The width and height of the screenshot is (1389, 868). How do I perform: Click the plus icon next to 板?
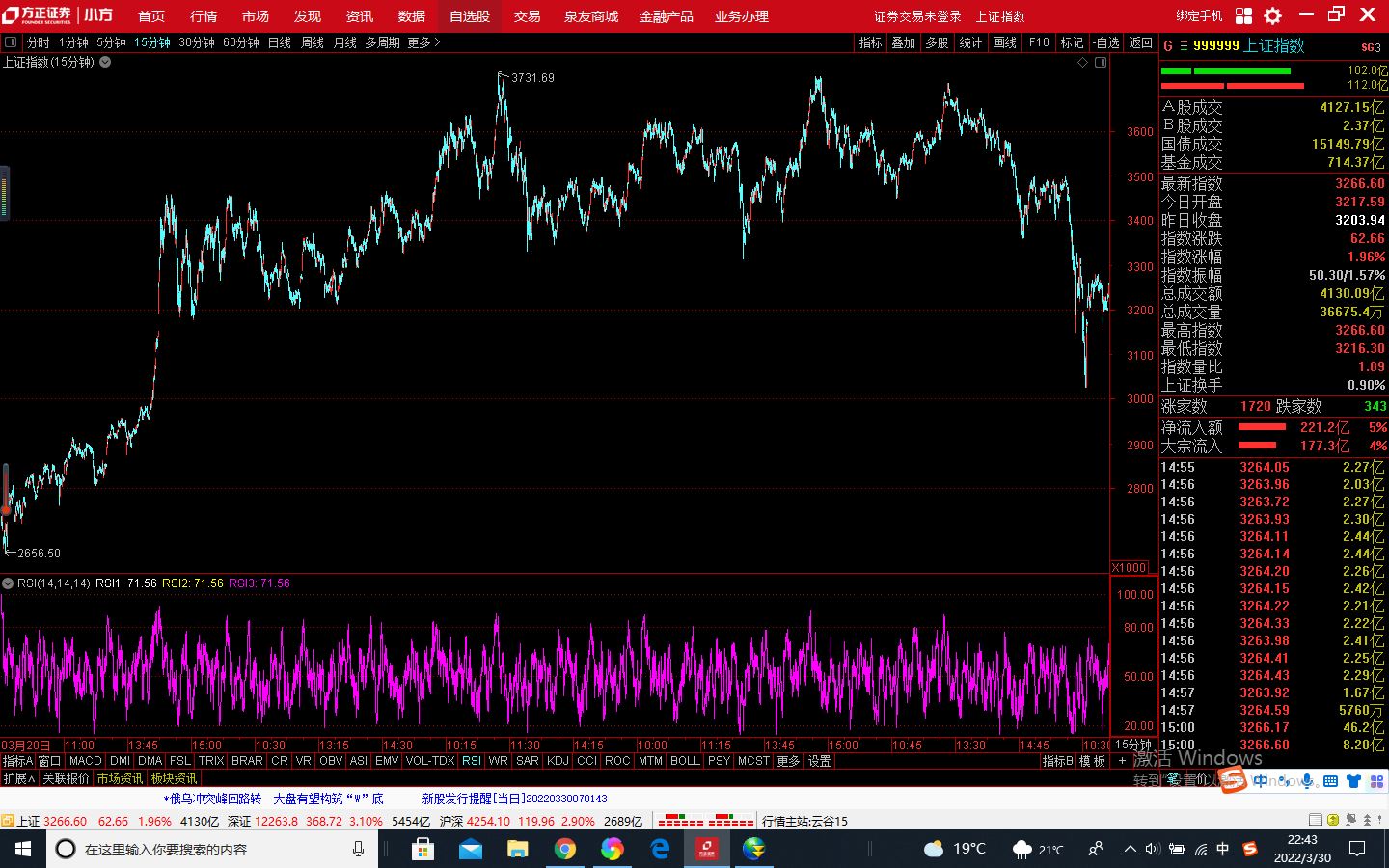coord(1121,761)
